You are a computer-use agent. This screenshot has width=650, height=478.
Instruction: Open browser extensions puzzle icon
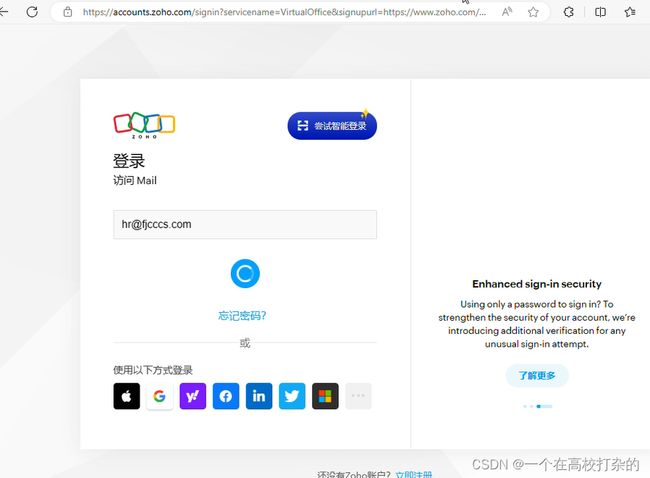tap(568, 12)
